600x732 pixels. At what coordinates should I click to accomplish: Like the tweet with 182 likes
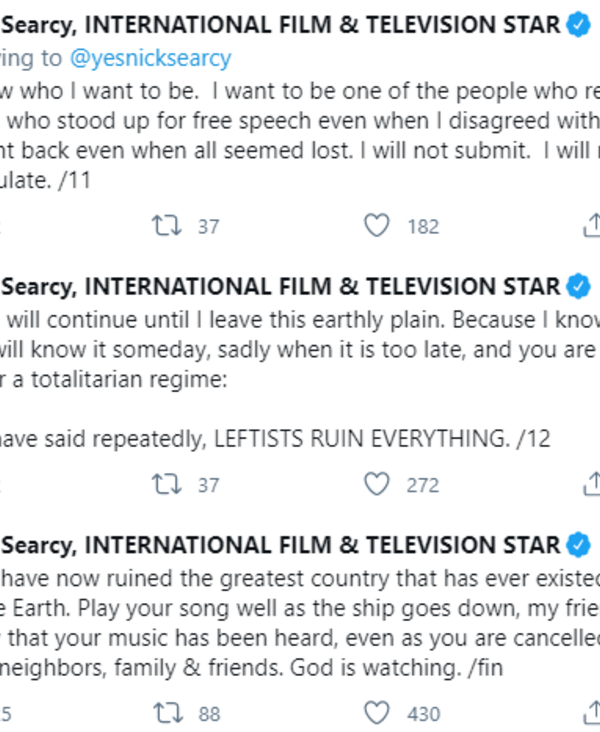point(377,226)
